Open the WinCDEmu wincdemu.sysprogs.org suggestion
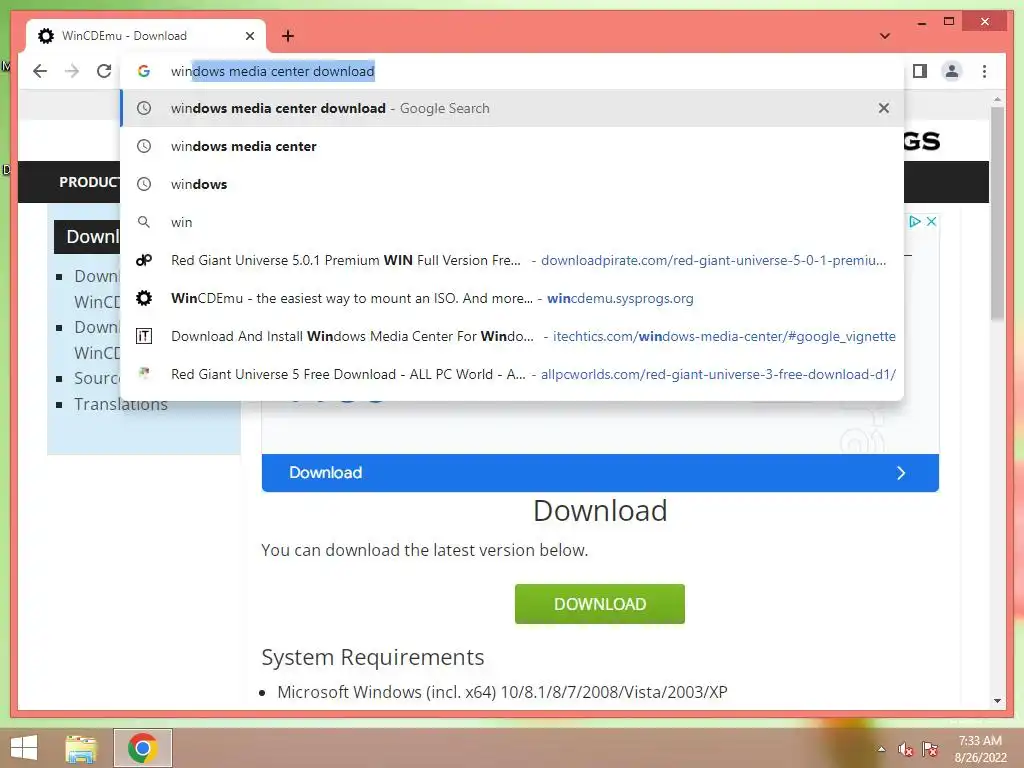The image size is (1024, 768). (x=512, y=298)
